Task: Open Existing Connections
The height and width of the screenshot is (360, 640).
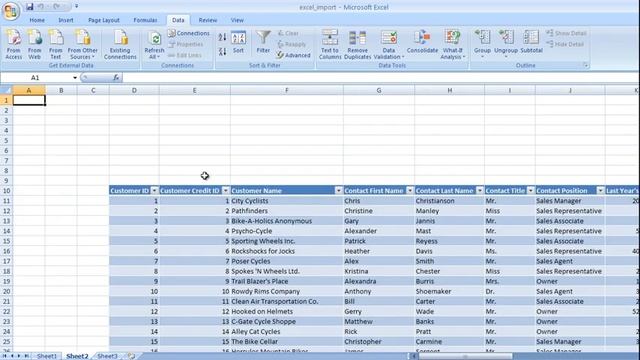Action: tap(120, 44)
